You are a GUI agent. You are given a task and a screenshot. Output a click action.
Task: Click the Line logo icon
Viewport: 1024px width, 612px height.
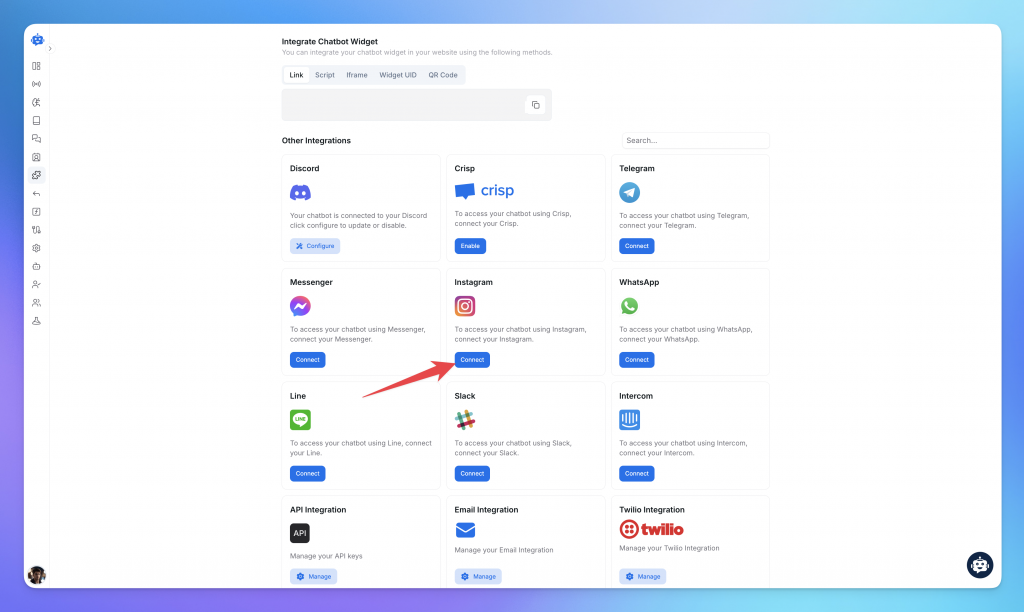[300, 420]
